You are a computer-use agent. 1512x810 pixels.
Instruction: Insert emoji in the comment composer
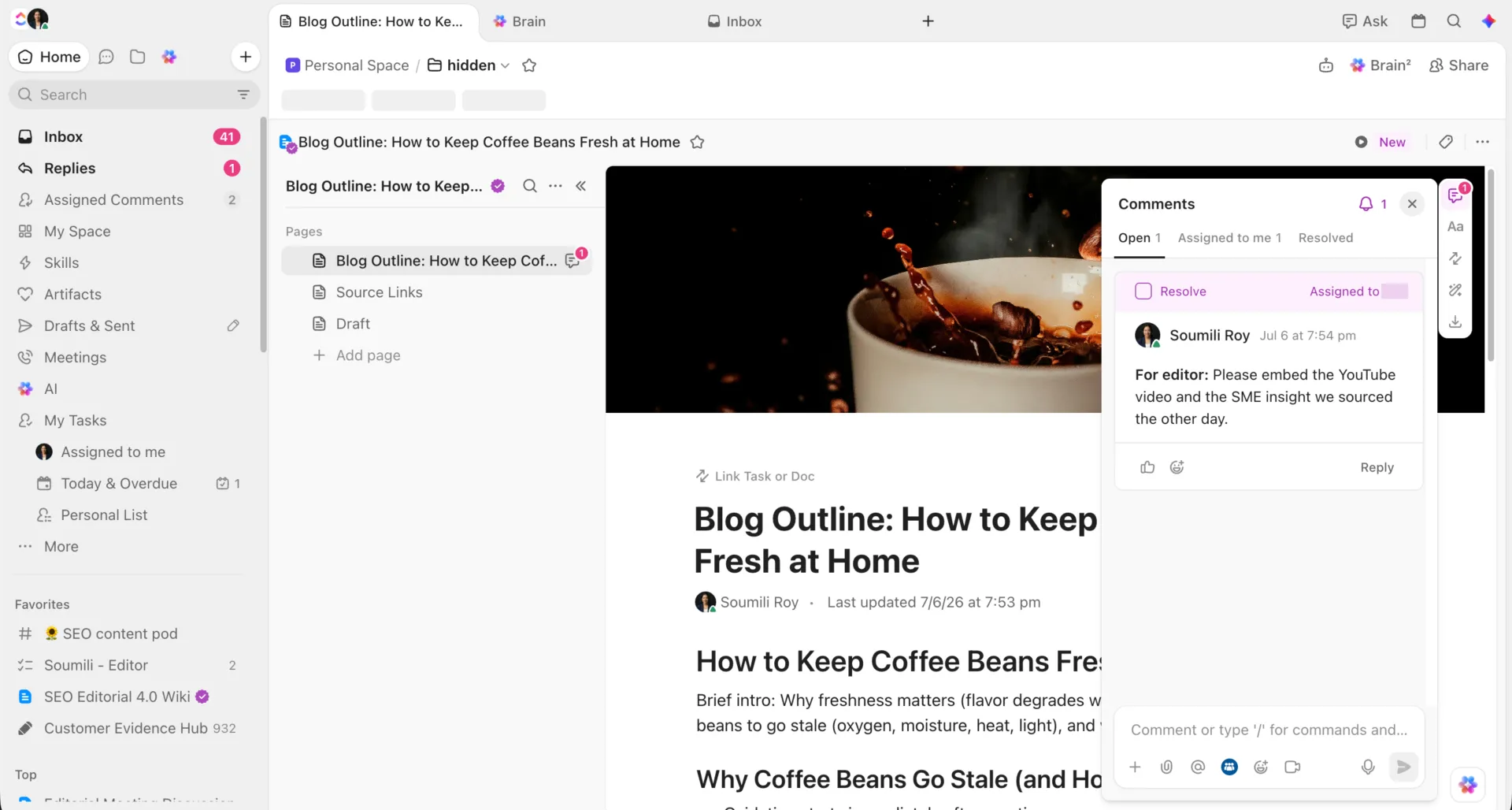[x=1261, y=767]
